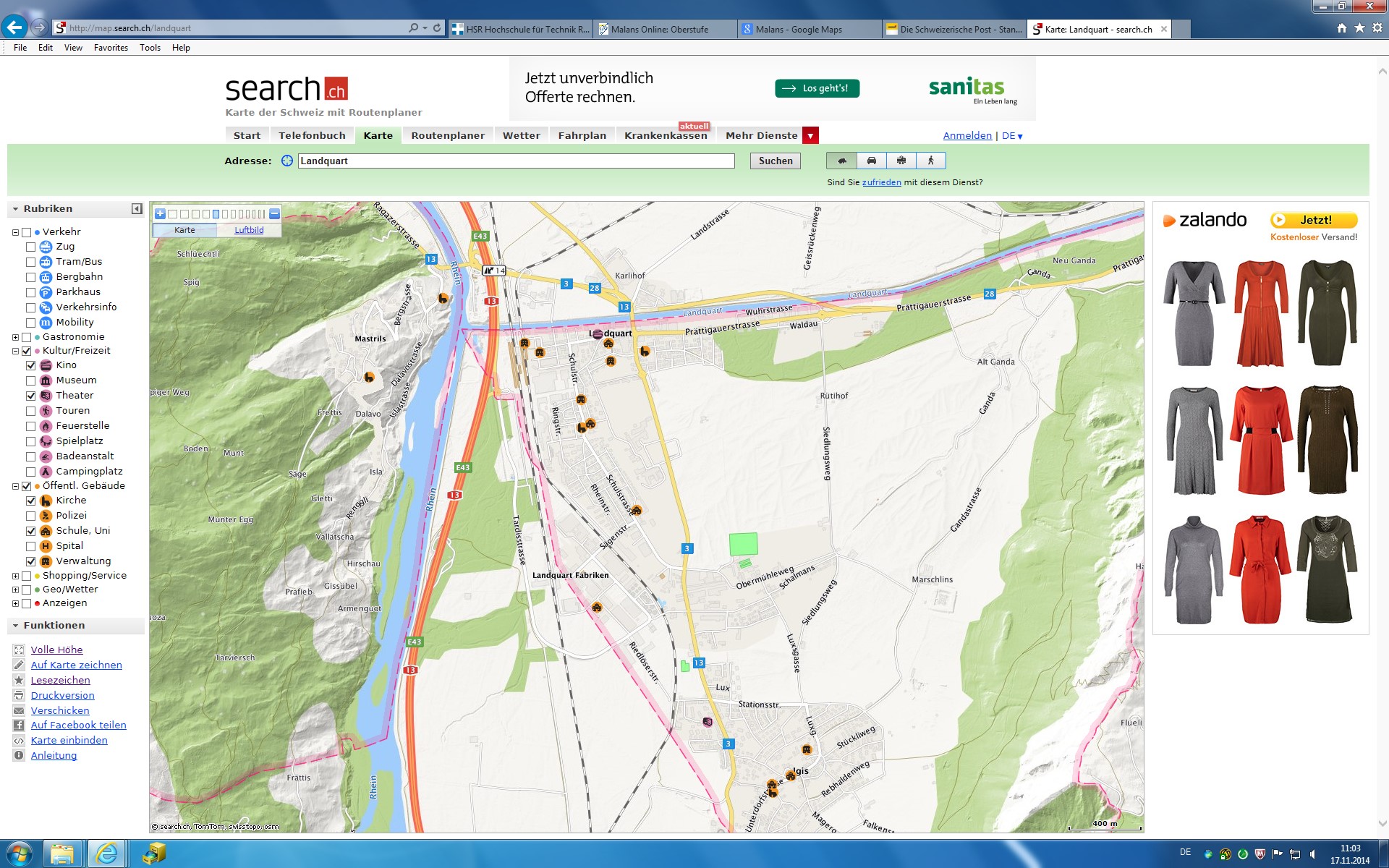1389x868 pixels.
Task: Select the public transport map mode icon
Action: coord(901,161)
